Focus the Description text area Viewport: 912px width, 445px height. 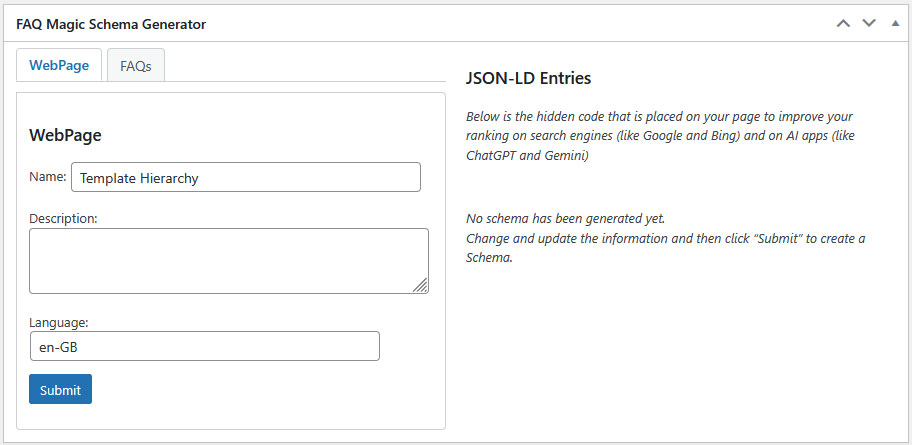[228, 261]
